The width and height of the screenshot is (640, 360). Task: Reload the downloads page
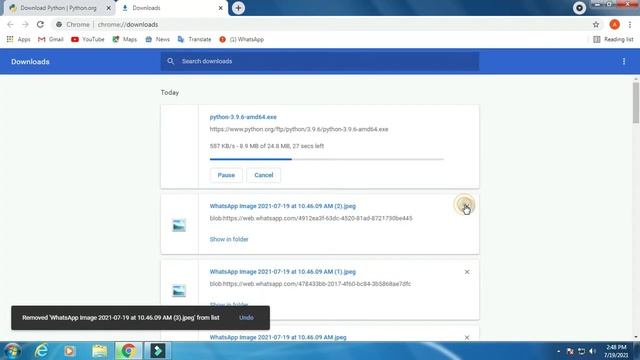tap(40, 24)
